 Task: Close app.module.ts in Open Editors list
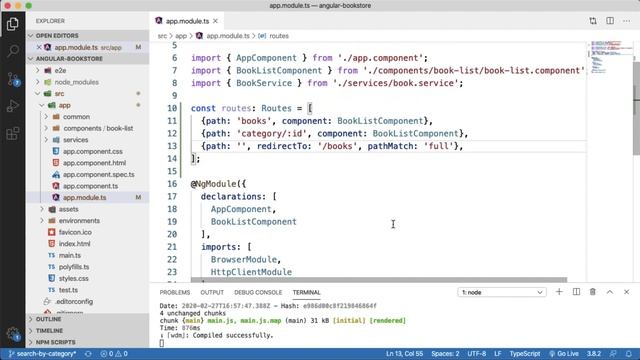[39, 47]
